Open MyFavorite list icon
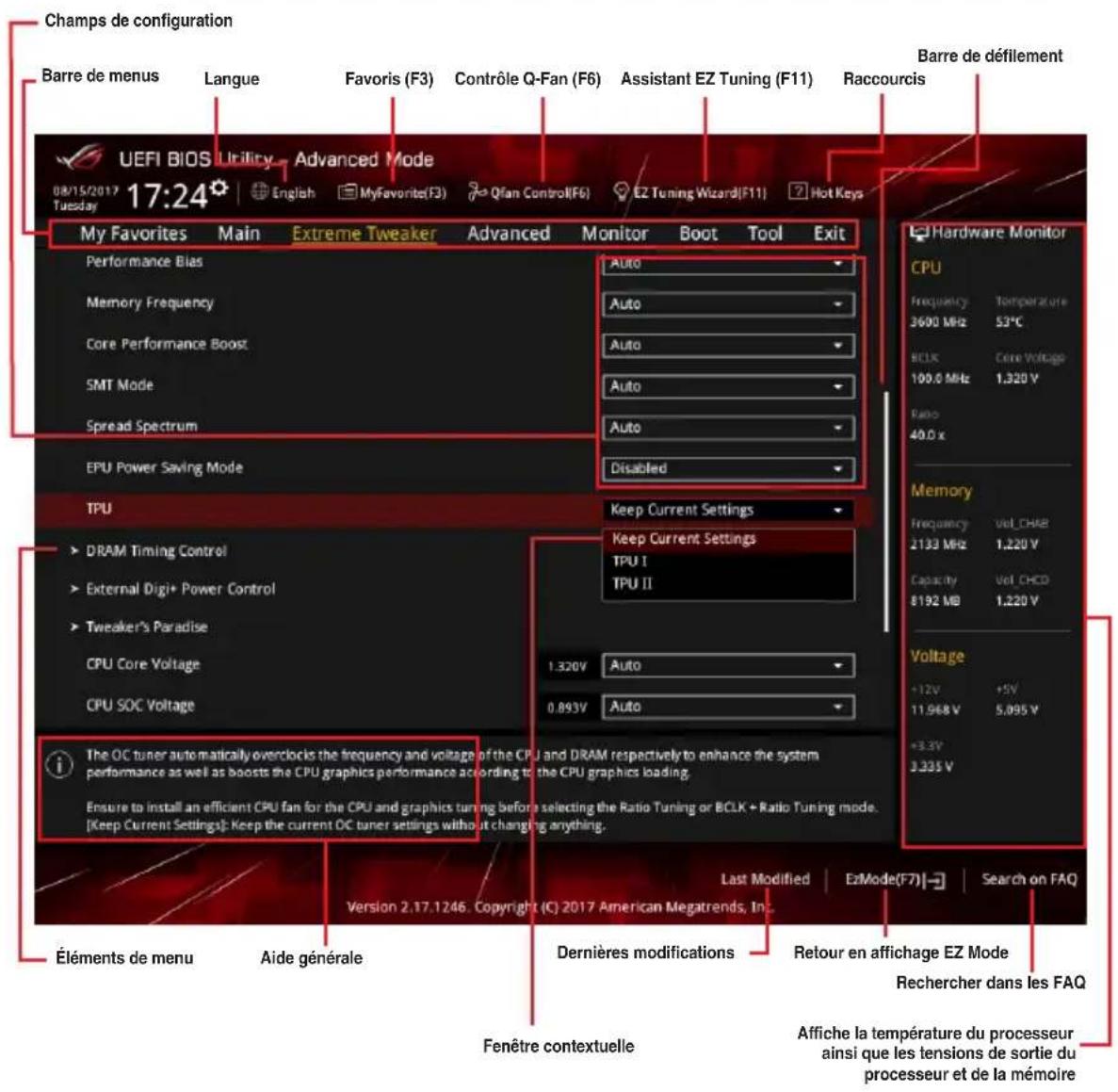1118x1092 pixels. [348, 192]
